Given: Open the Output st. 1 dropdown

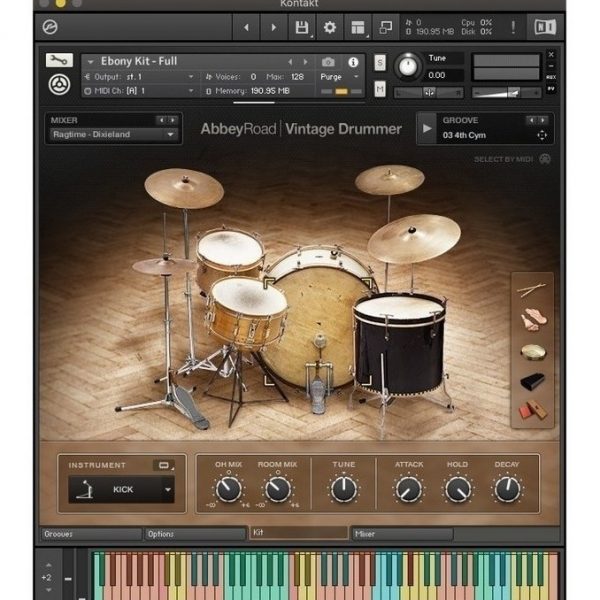Looking at the screenshot, I should 191,77.
